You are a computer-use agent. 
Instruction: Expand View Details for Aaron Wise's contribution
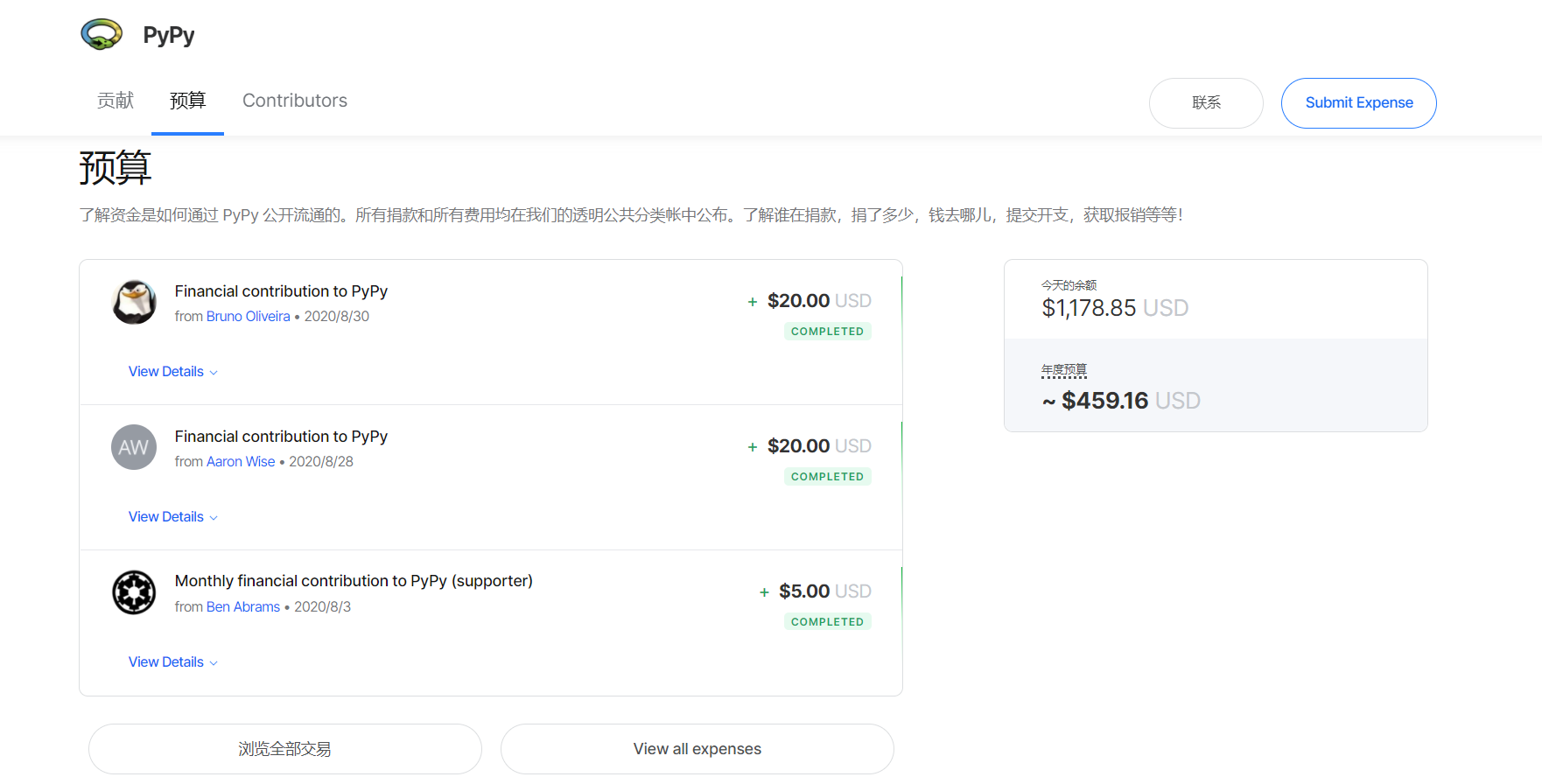coord(172,517)
